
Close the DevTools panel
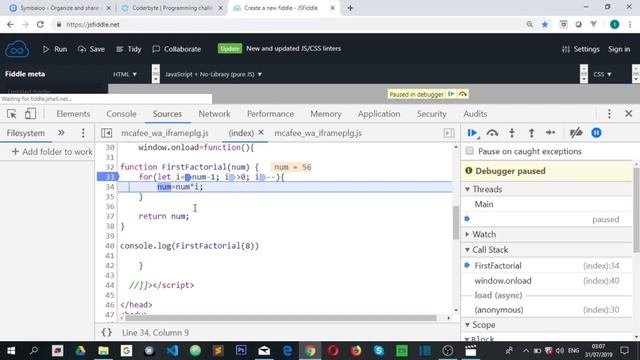[x=629, y=113]
